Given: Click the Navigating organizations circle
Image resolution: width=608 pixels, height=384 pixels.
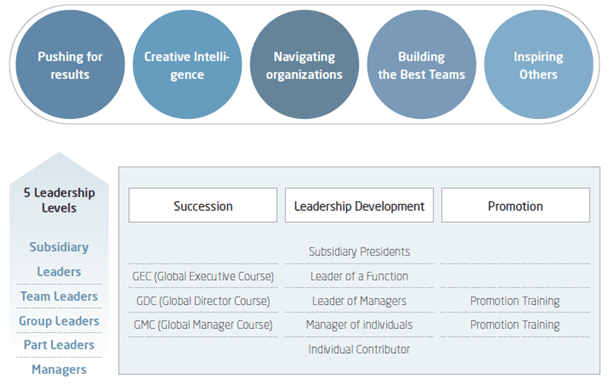Looking at the screenshot, I should tap(304, 65).
